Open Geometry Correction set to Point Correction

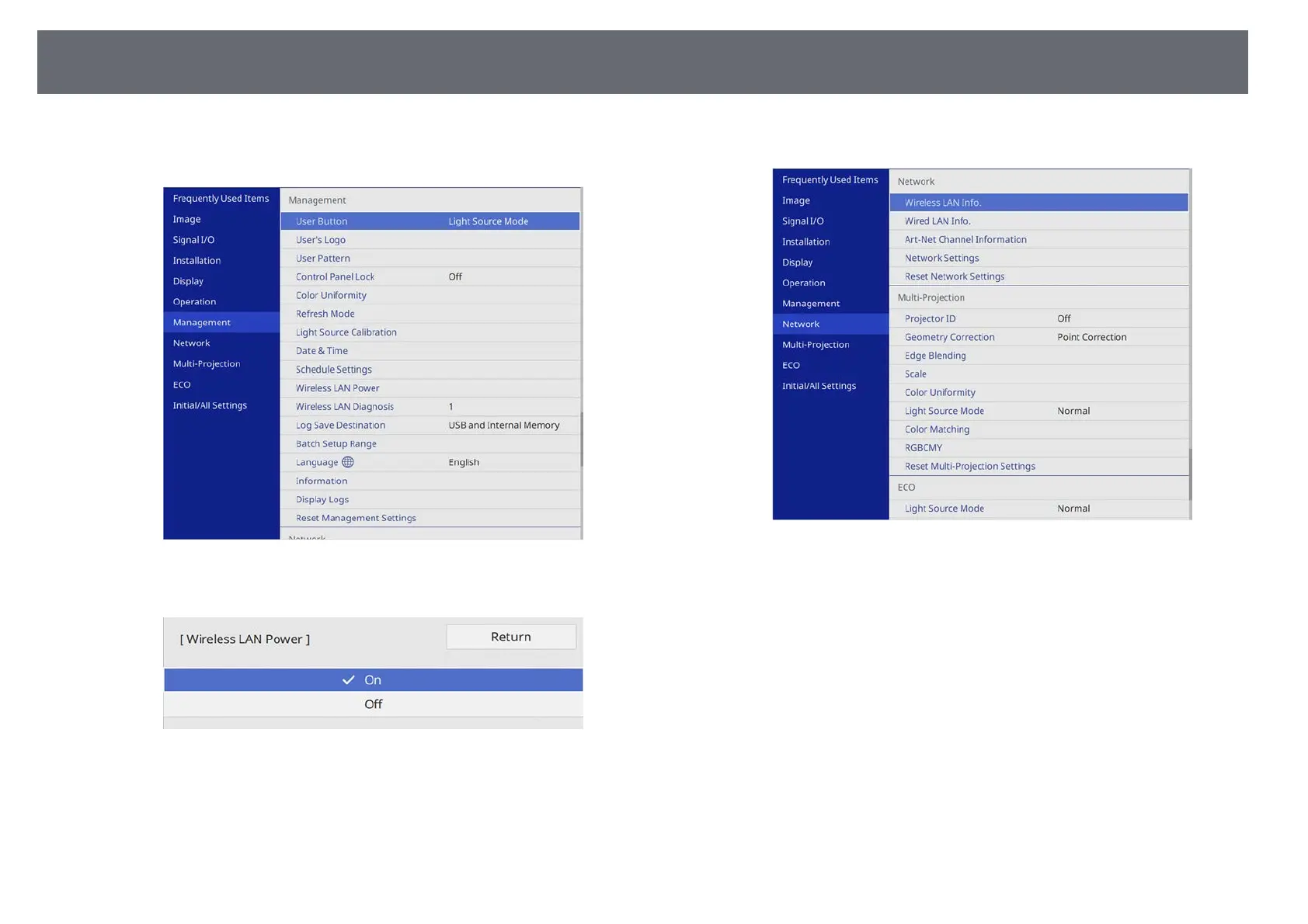[1038, 337]
